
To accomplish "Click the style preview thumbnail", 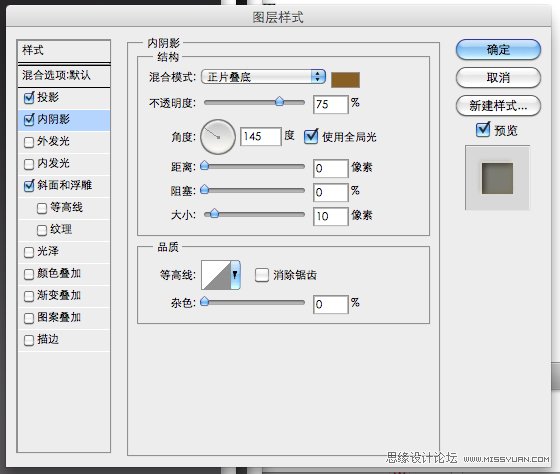I will pos(497,178).
